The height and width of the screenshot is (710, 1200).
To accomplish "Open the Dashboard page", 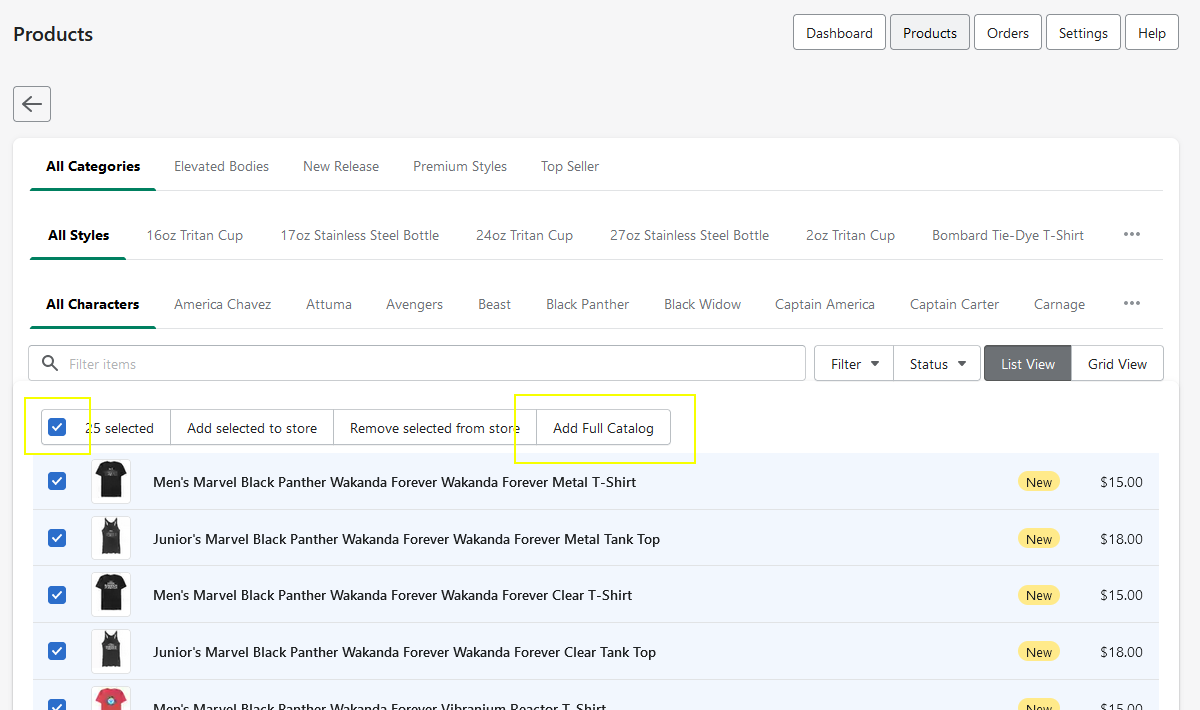I will tap(839, 33).
